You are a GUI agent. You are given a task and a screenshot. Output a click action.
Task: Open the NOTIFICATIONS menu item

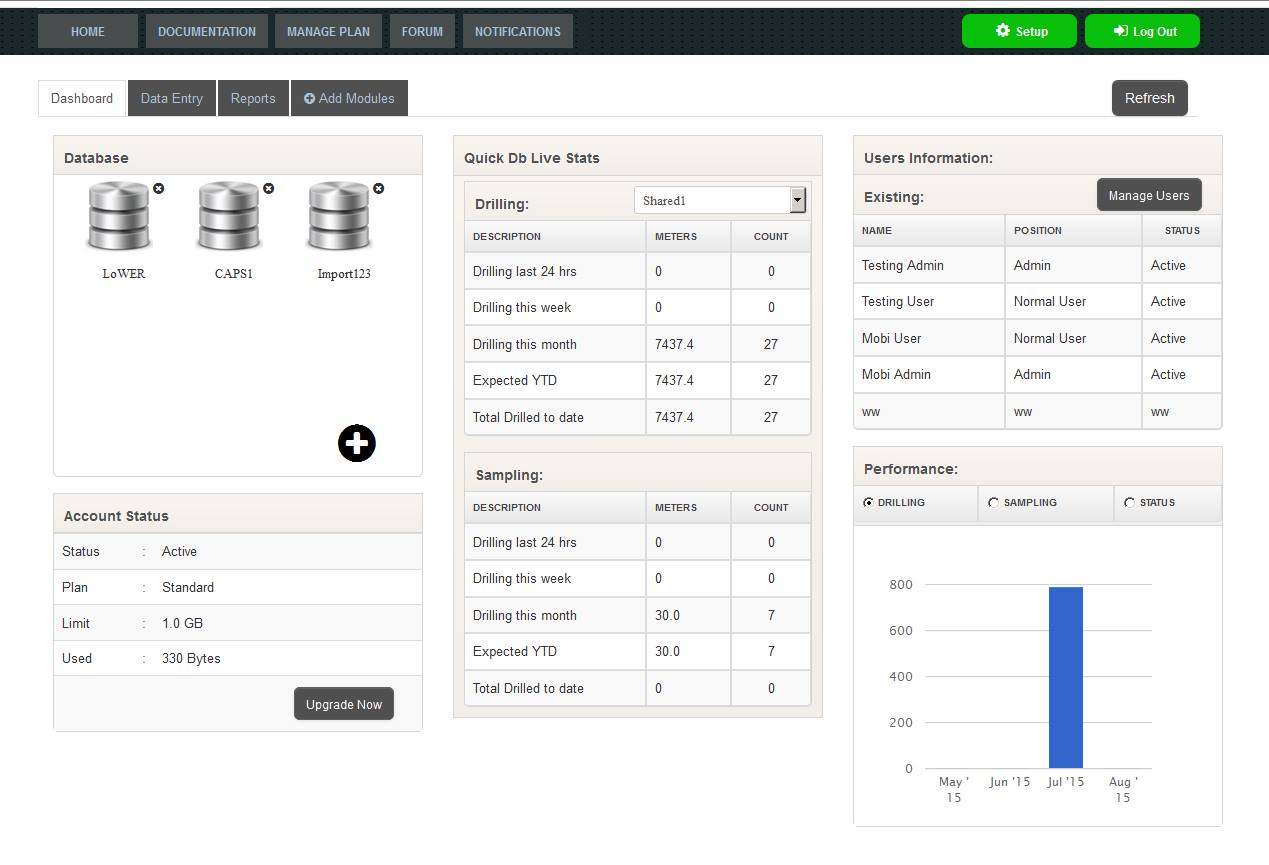[x=518, y=31]
